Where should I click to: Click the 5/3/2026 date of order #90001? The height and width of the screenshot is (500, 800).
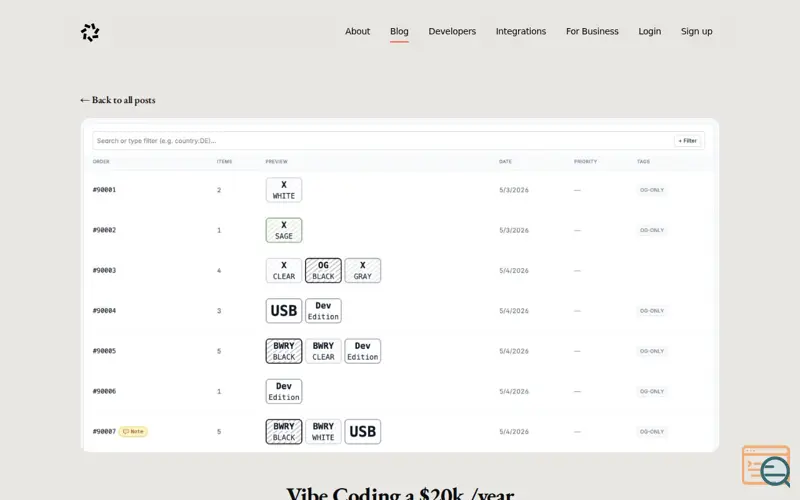[x=514, y=190]
